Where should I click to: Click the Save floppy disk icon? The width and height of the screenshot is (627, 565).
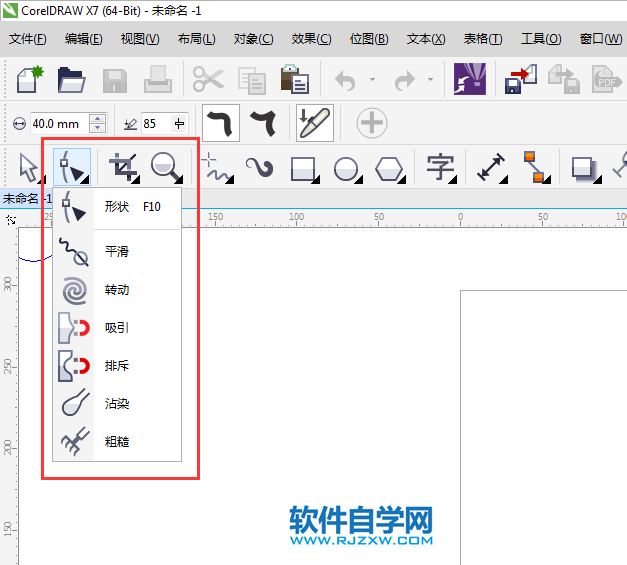[x=115, y=81]
